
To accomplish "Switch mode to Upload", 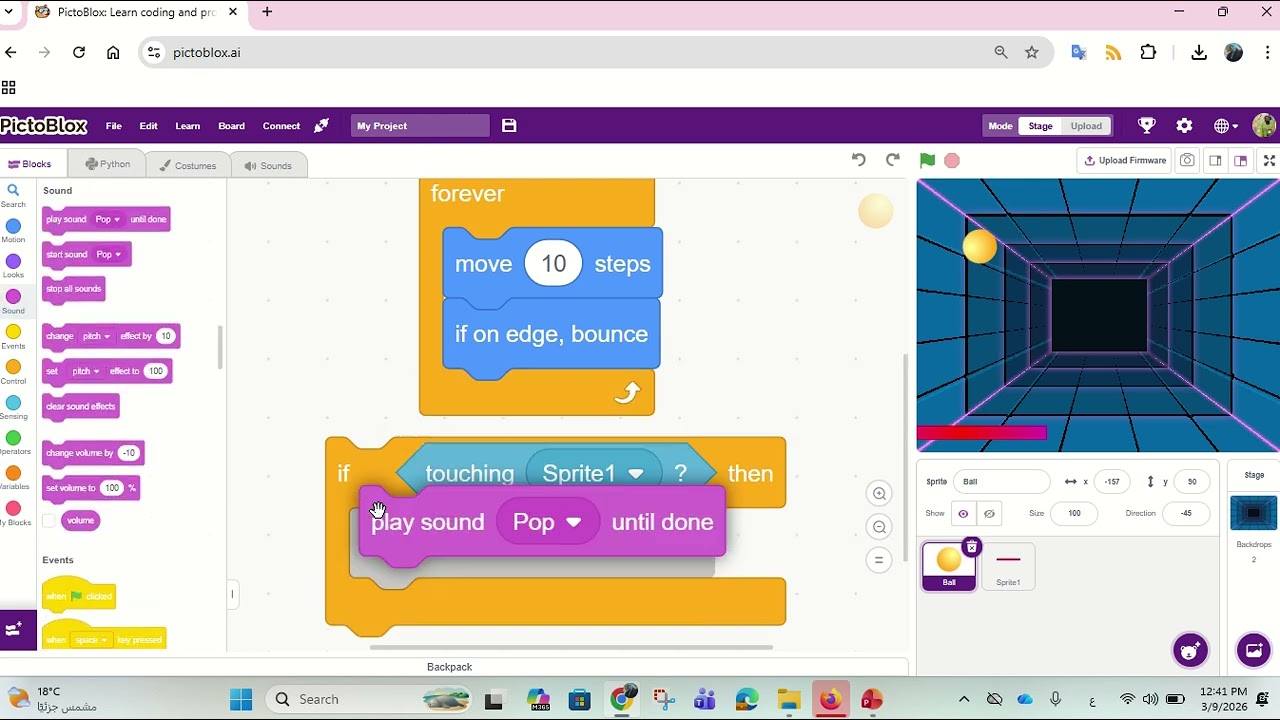I will pyautogui.click(x=1086, y=126).
